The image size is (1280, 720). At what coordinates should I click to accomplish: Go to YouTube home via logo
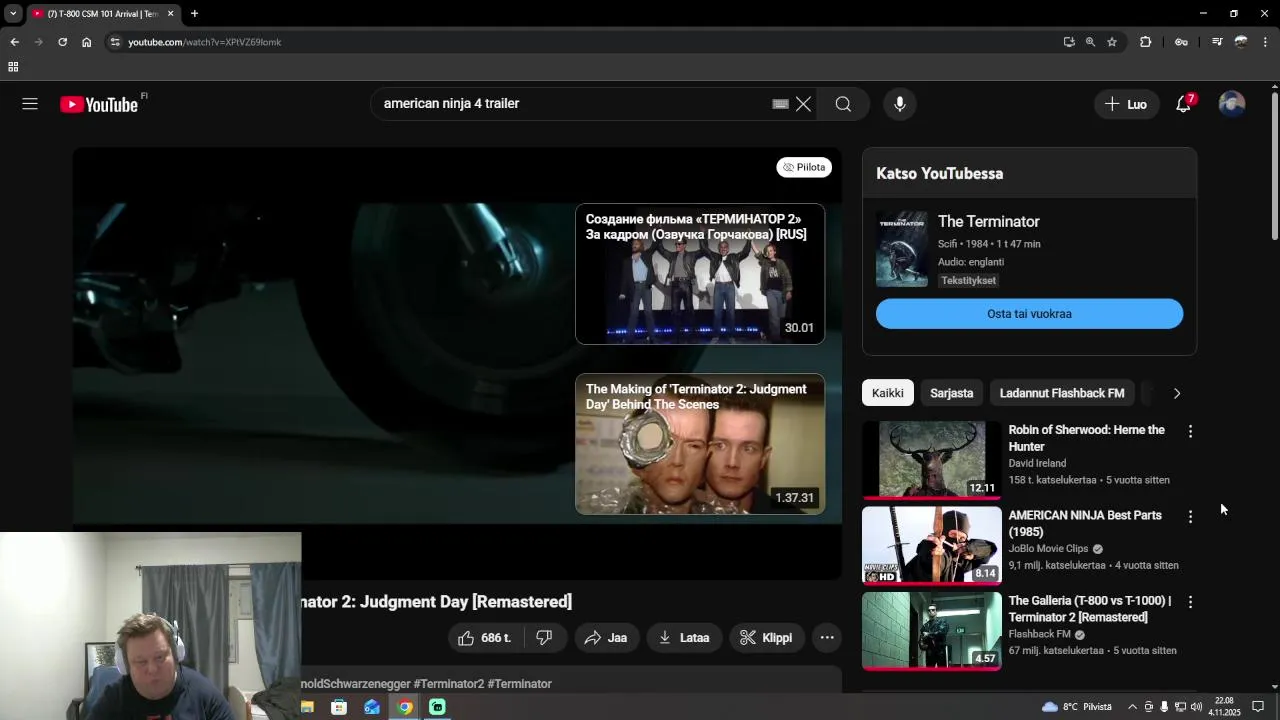pos(99,104)
